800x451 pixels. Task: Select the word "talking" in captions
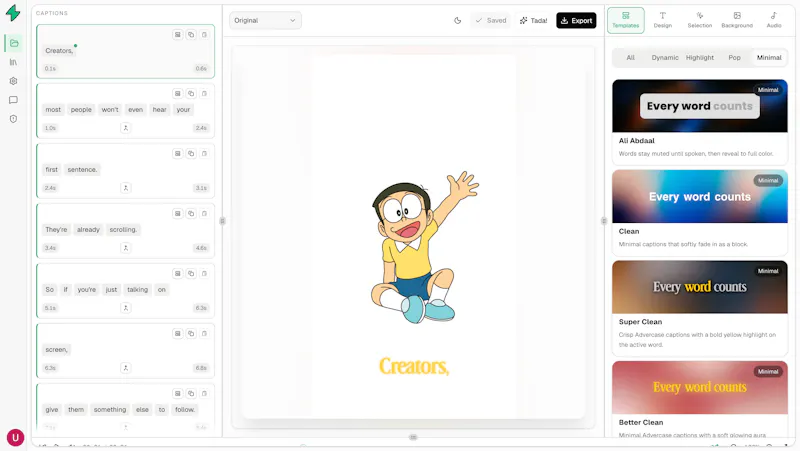coord(137,290)
